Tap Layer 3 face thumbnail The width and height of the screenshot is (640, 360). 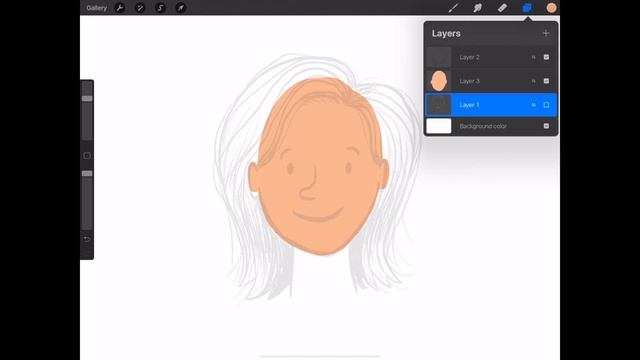[x=439, y=81]
